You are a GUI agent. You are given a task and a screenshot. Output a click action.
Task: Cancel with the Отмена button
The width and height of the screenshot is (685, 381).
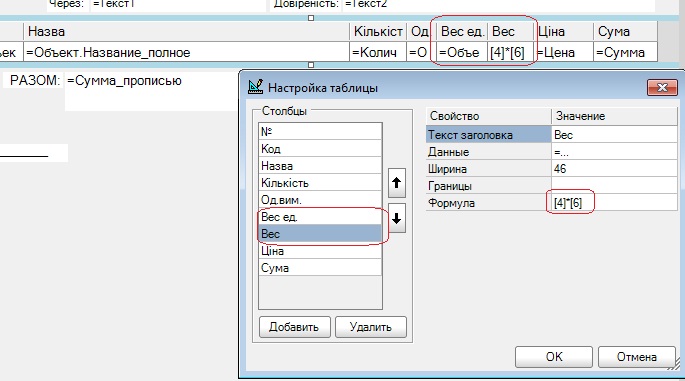[637, 357]
